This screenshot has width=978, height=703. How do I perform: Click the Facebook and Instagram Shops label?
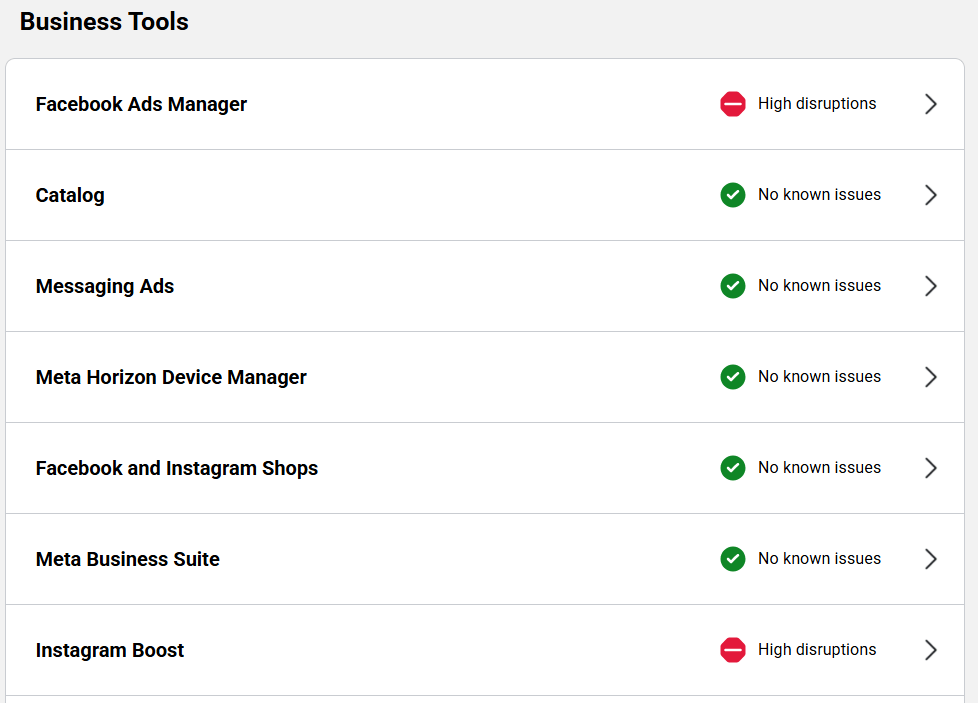tap(177, 468)
